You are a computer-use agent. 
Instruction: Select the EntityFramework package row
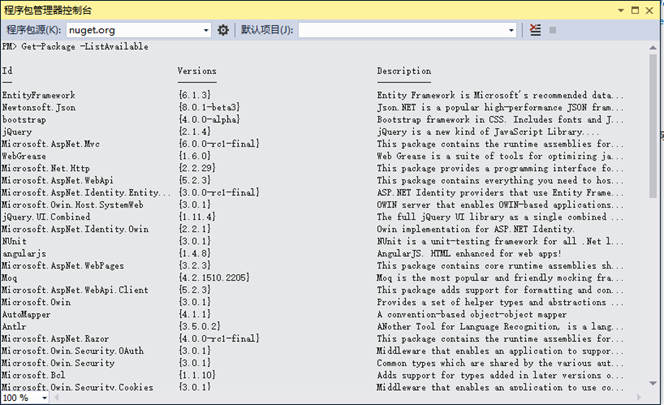[313, 95]
